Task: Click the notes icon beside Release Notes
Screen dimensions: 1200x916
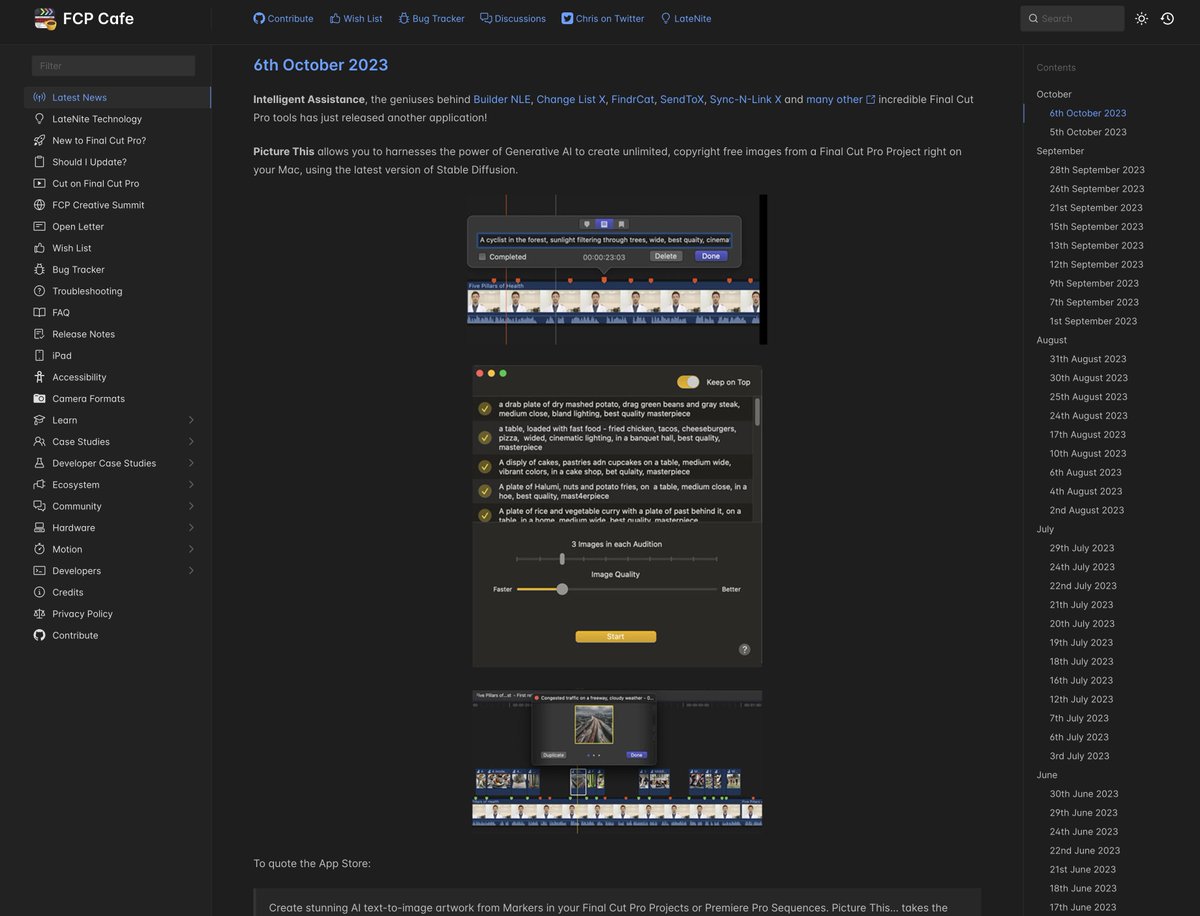Action: click(x=39, y=334)
